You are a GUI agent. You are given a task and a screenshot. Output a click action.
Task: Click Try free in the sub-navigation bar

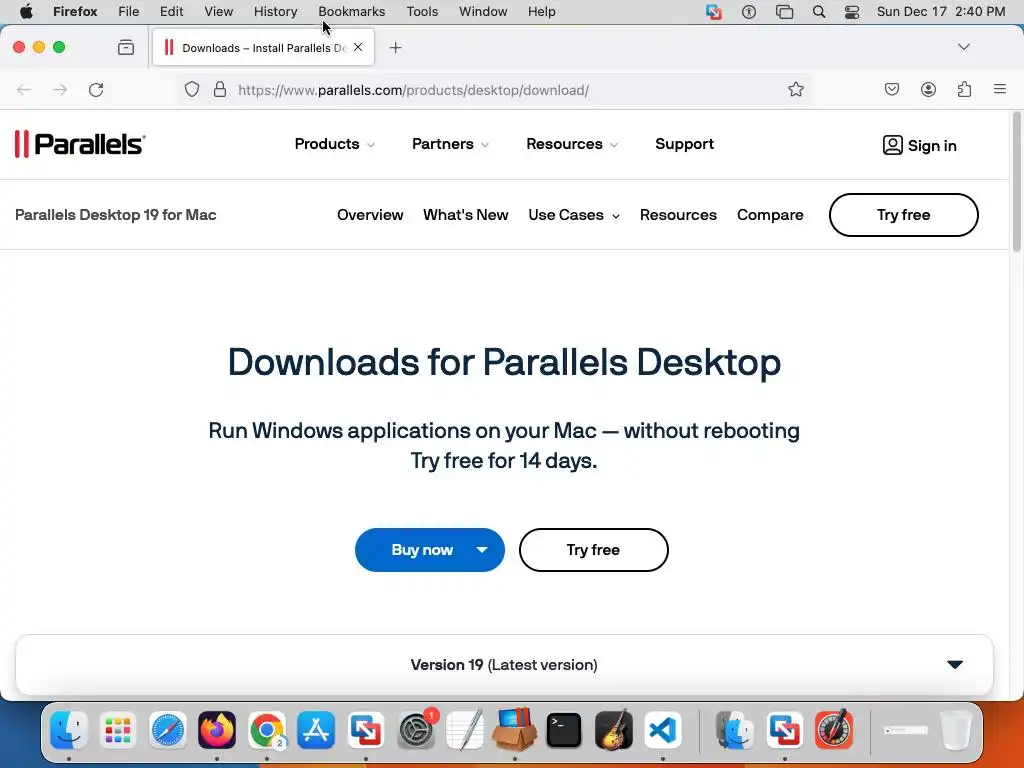[x=903, y=215]
